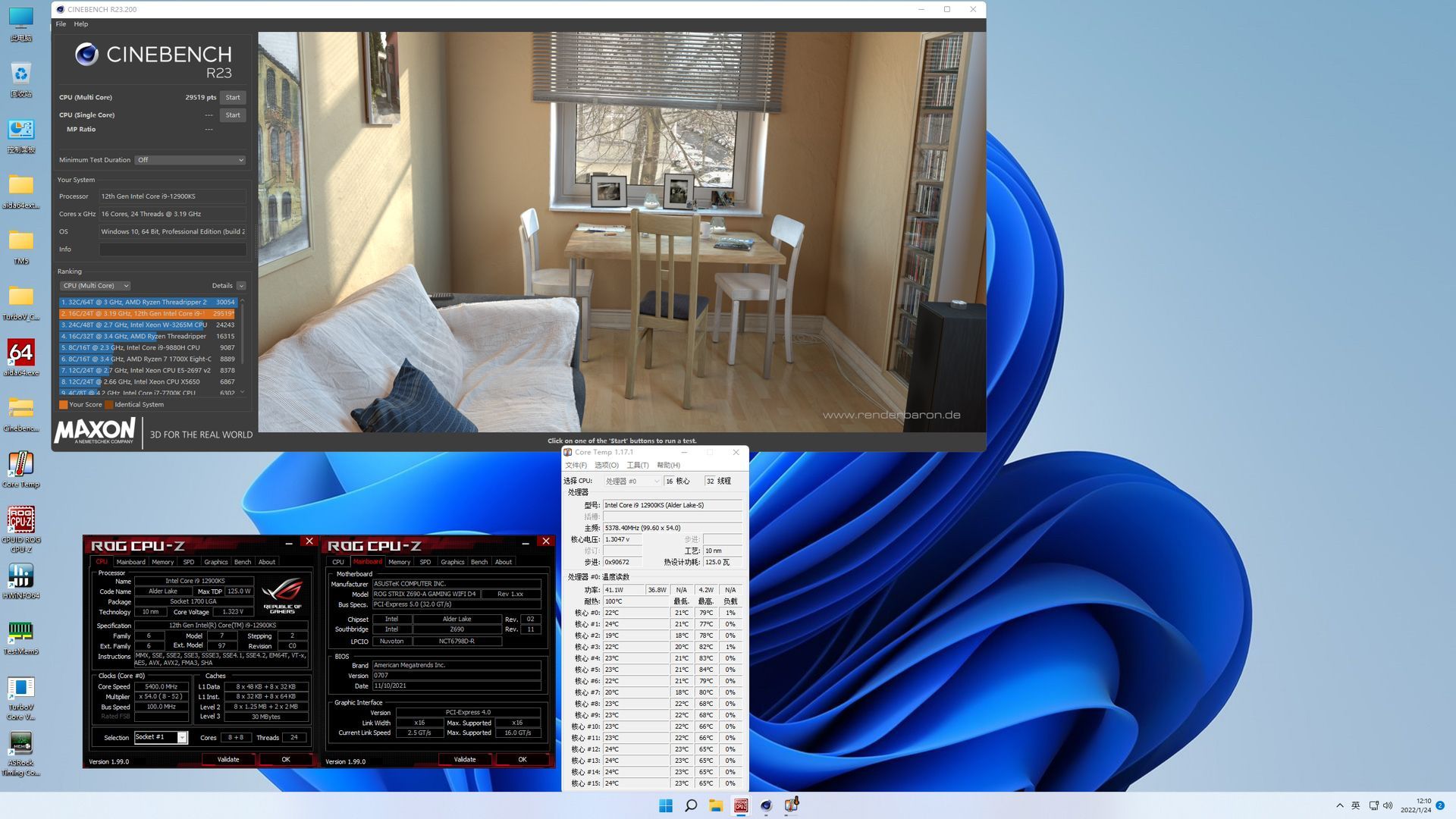Open the notification center badge
Screen dimensions: 1456x819
coord(1439,805)
